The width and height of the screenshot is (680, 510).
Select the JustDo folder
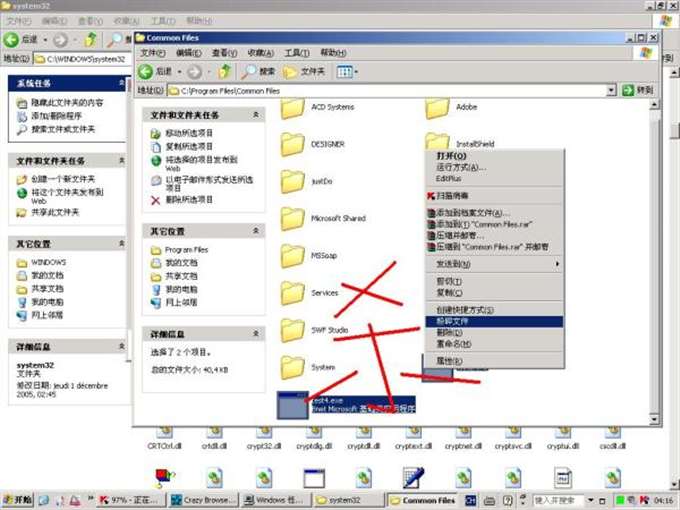click(x=306, y=181)
